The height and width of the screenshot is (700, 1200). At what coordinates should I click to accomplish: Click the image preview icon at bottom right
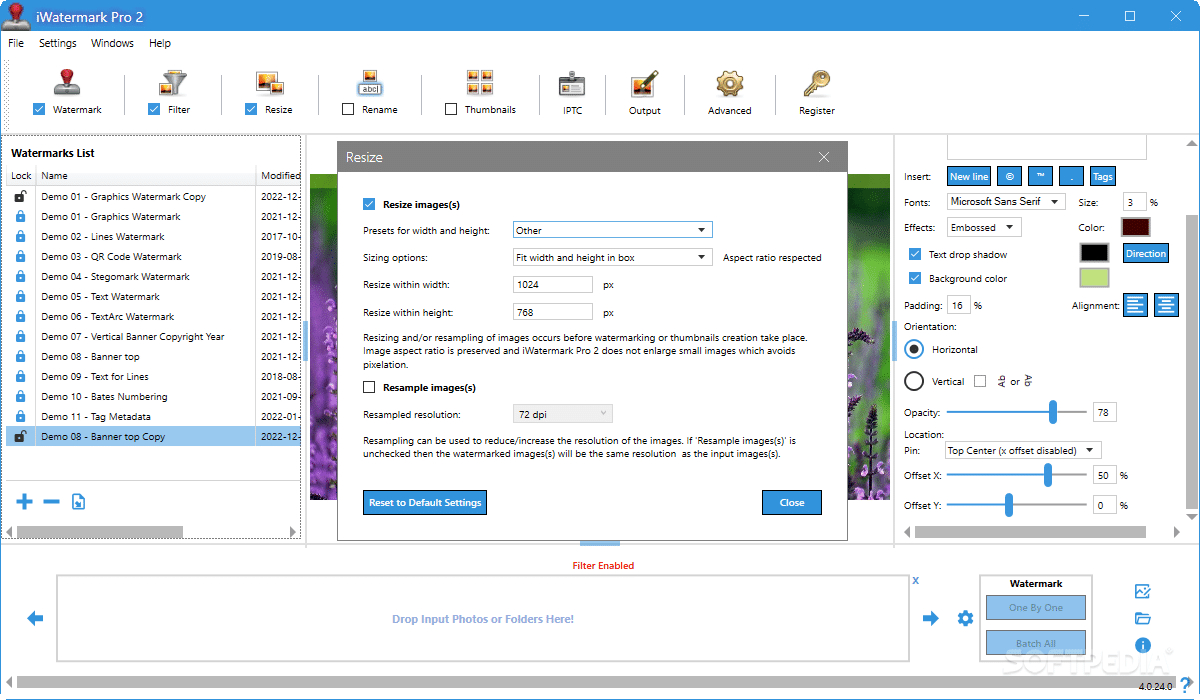(1143, 592)
